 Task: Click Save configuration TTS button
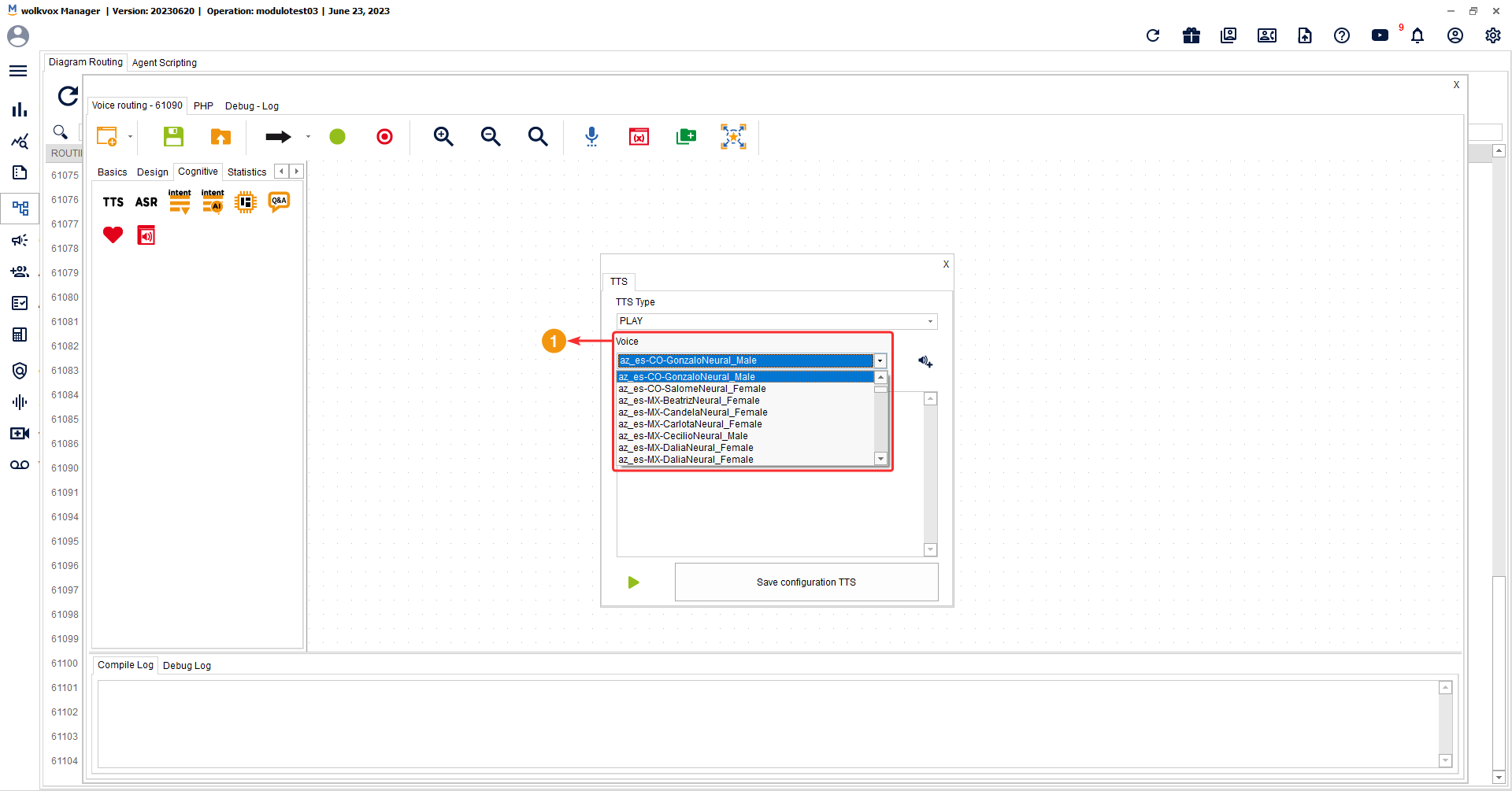(x=806, y=582)
